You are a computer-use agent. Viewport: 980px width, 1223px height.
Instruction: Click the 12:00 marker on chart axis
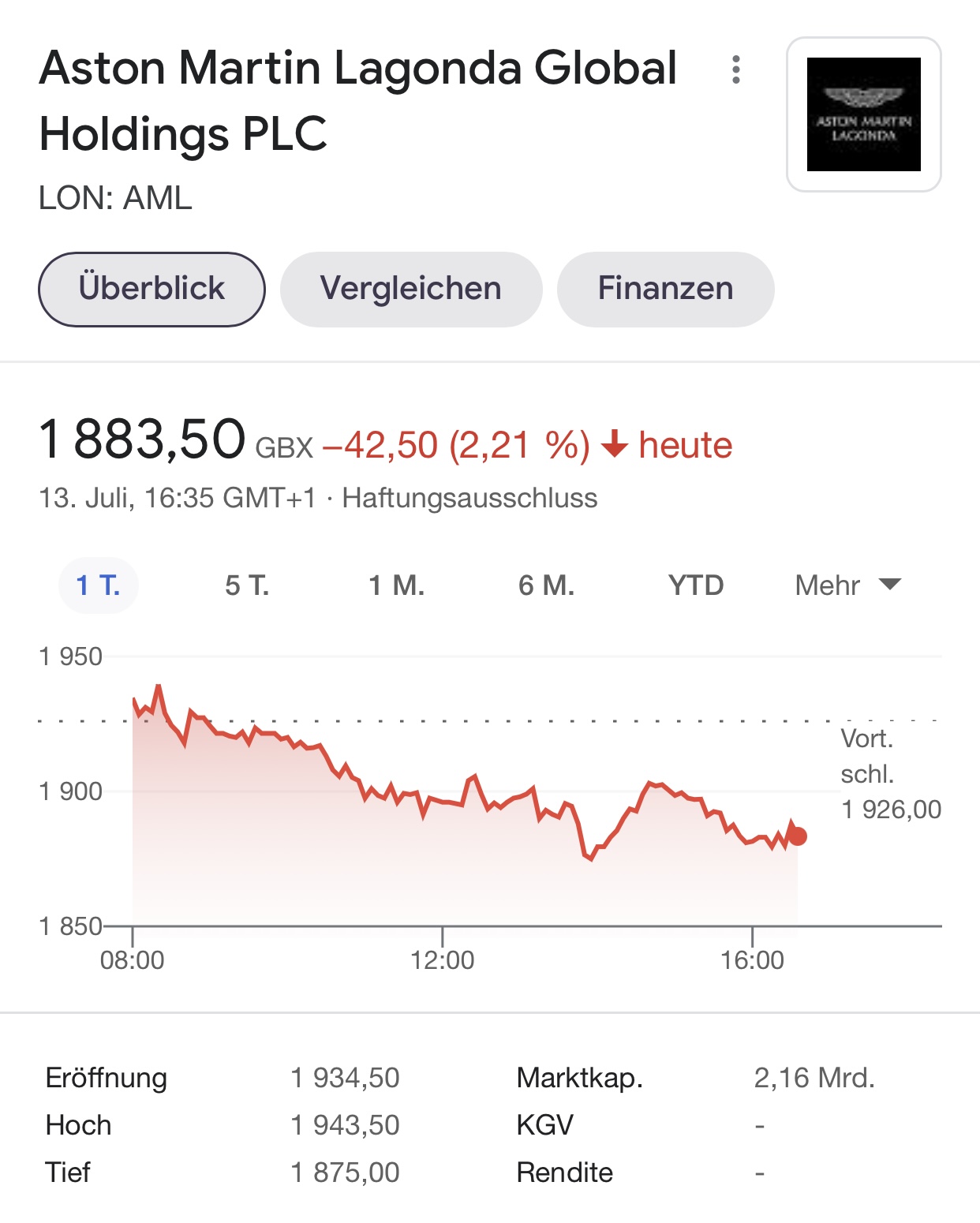click(442, 959)
